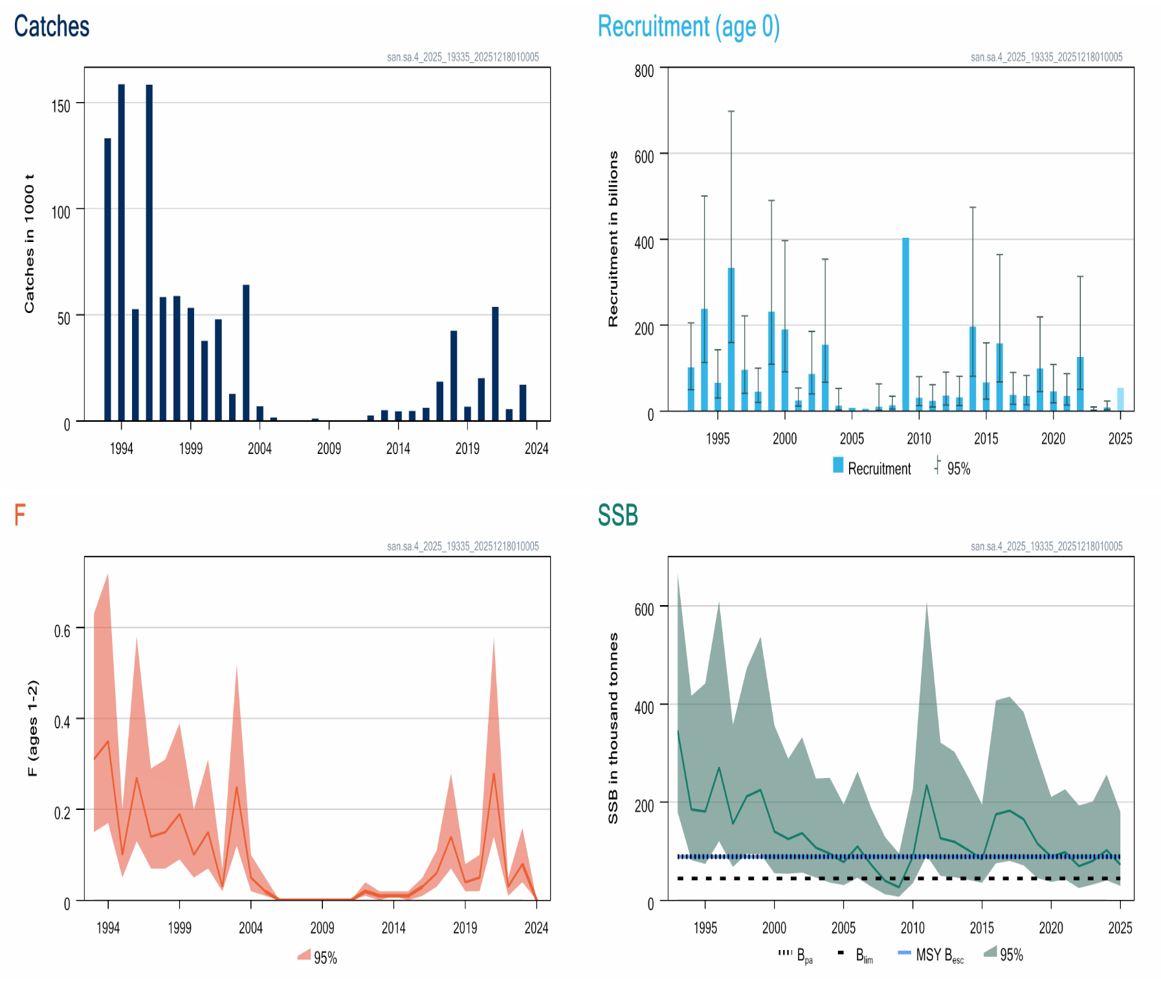Click the 'Catches in 1000 t' axis label
This screenshot has height=982, width=1161.
pos(30,244)
